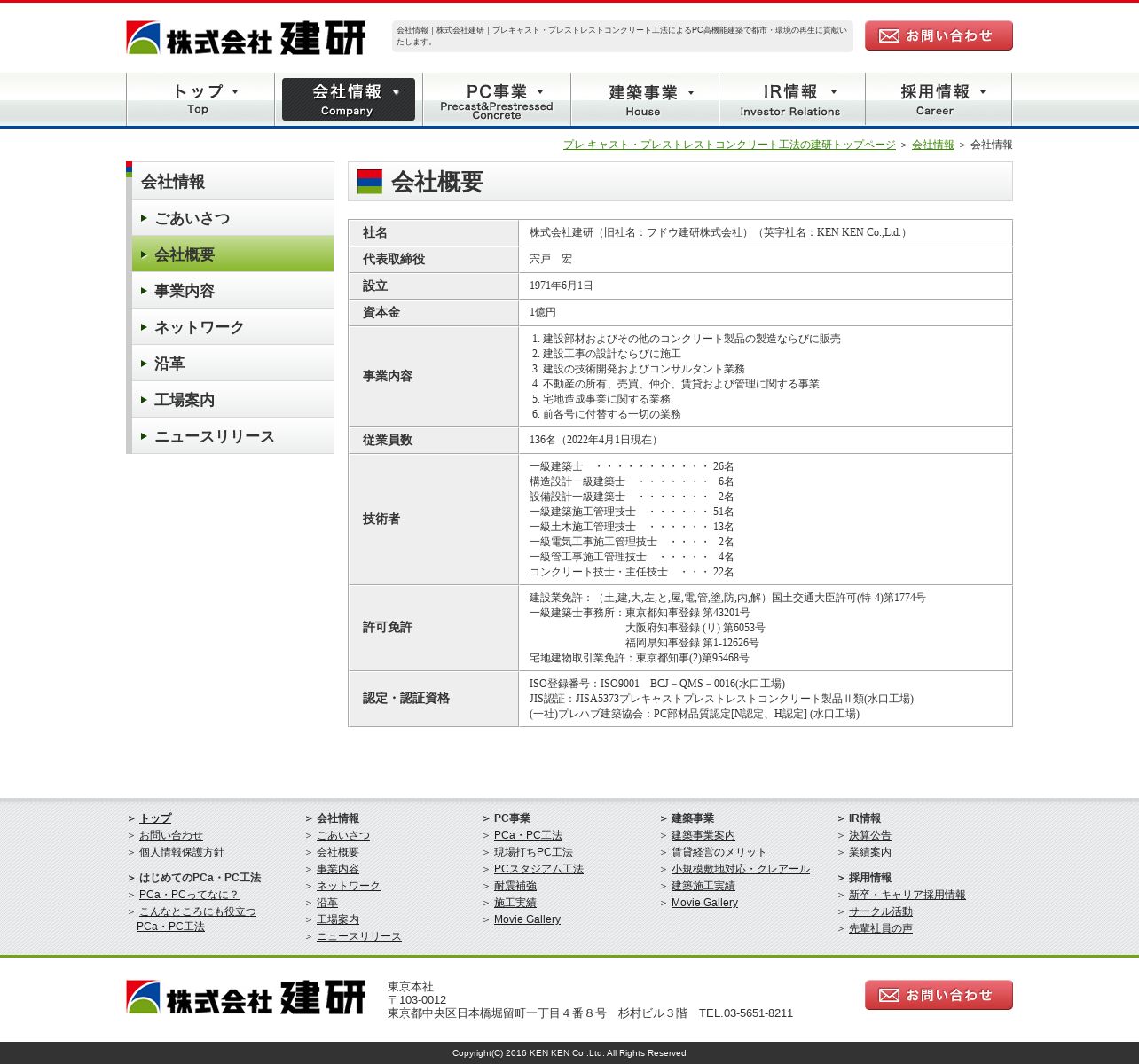Open the IR情報 Investor Relations menu
The height and width of the screenshot is (1064, 1139).
pyautogui.click(x=792, y=99)
